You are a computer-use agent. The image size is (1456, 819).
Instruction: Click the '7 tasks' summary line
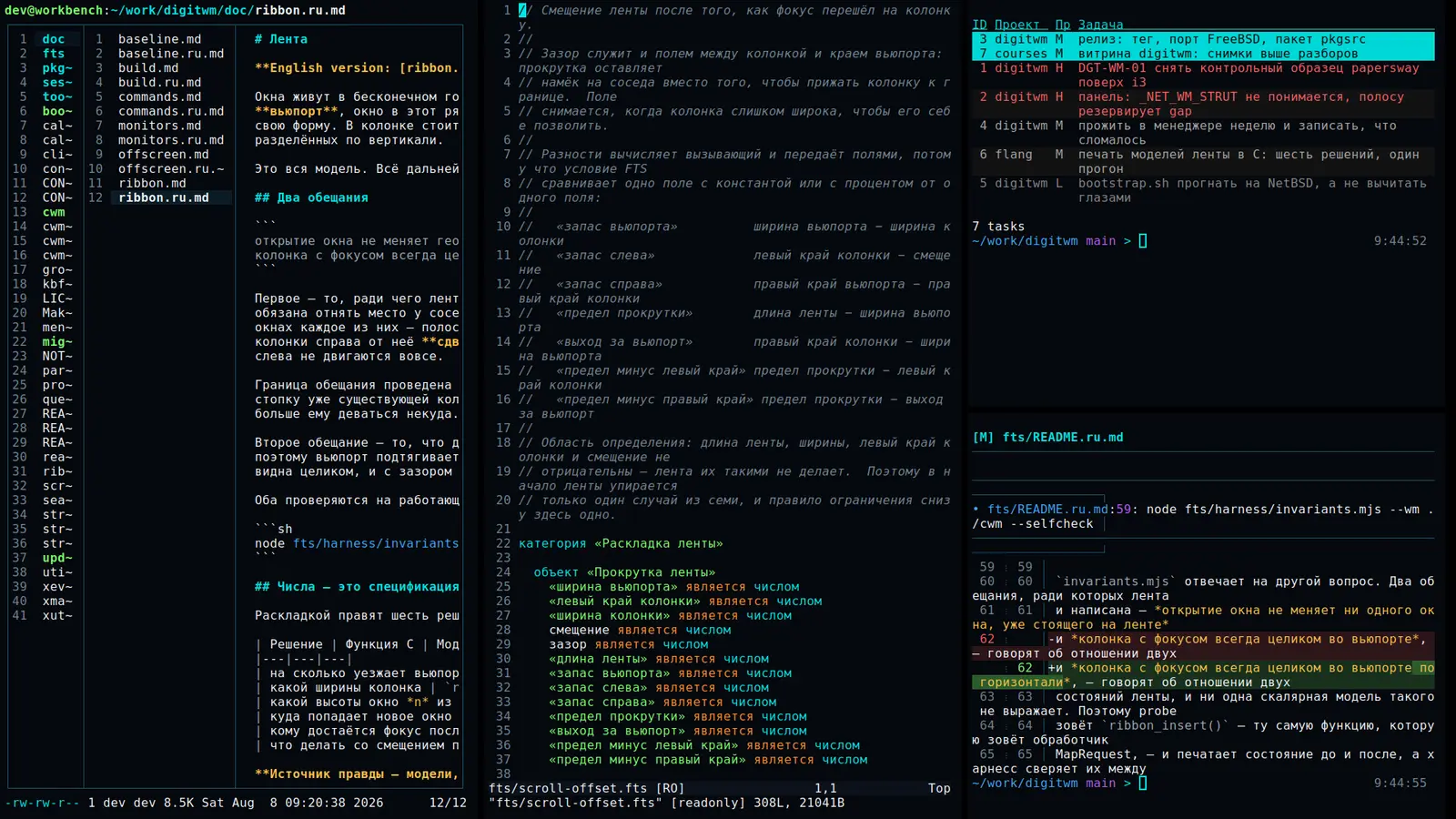(998, 227)
